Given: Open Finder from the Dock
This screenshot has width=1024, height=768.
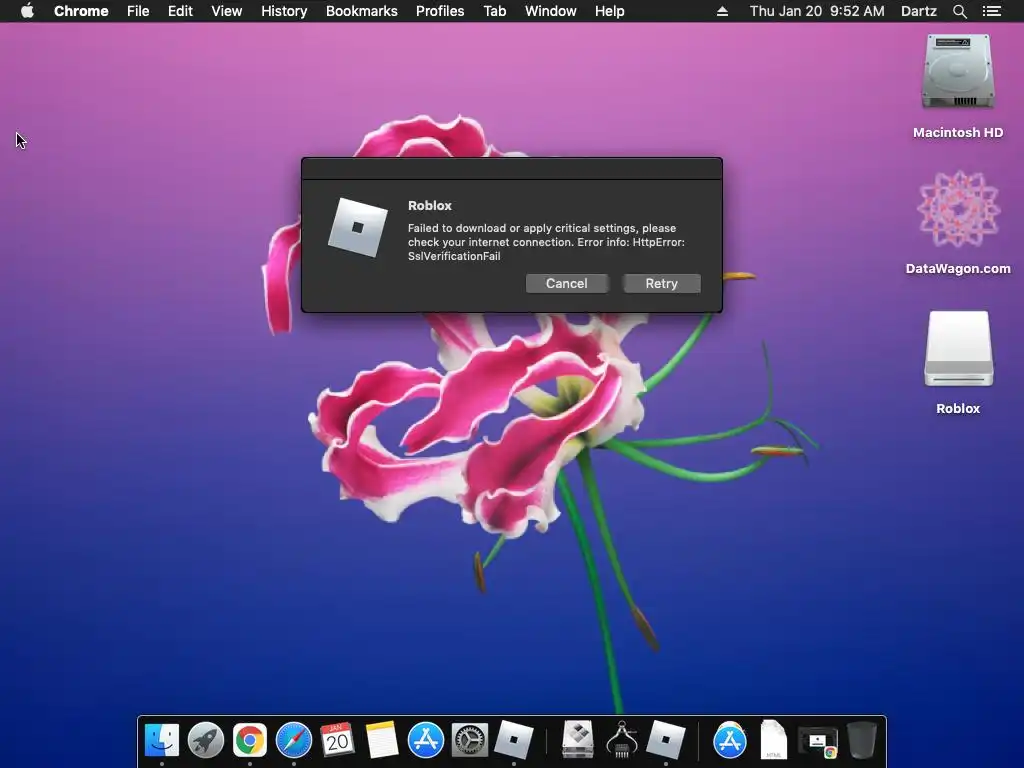Looking at the screenshot, I should pyautogui.click(x=161, y=740).
